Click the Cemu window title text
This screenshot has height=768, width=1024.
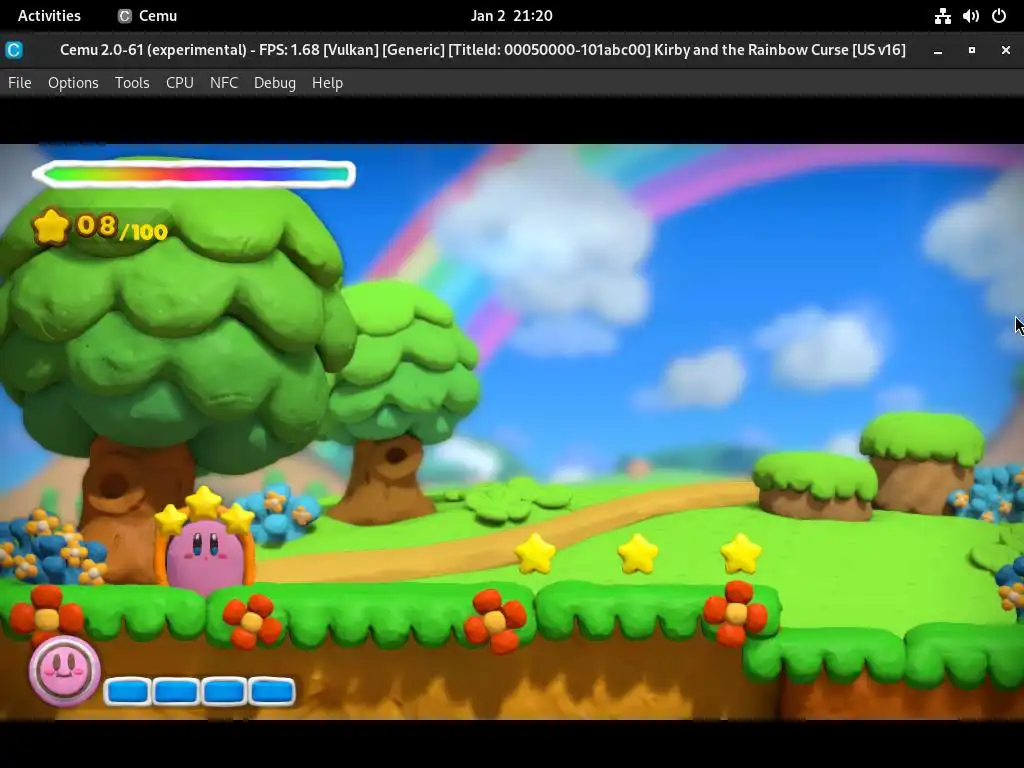click(x=483, y=50)
